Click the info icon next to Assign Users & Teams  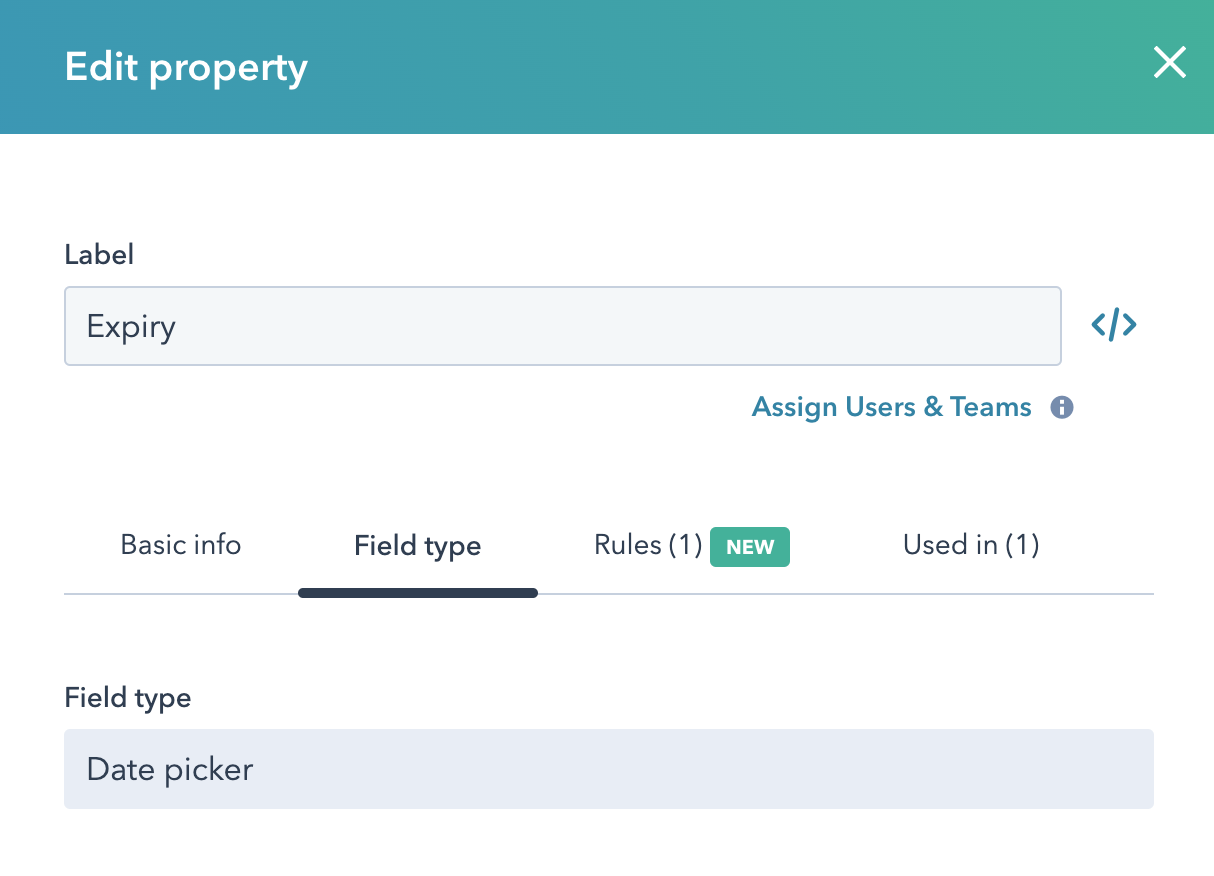click(1062, 407)
